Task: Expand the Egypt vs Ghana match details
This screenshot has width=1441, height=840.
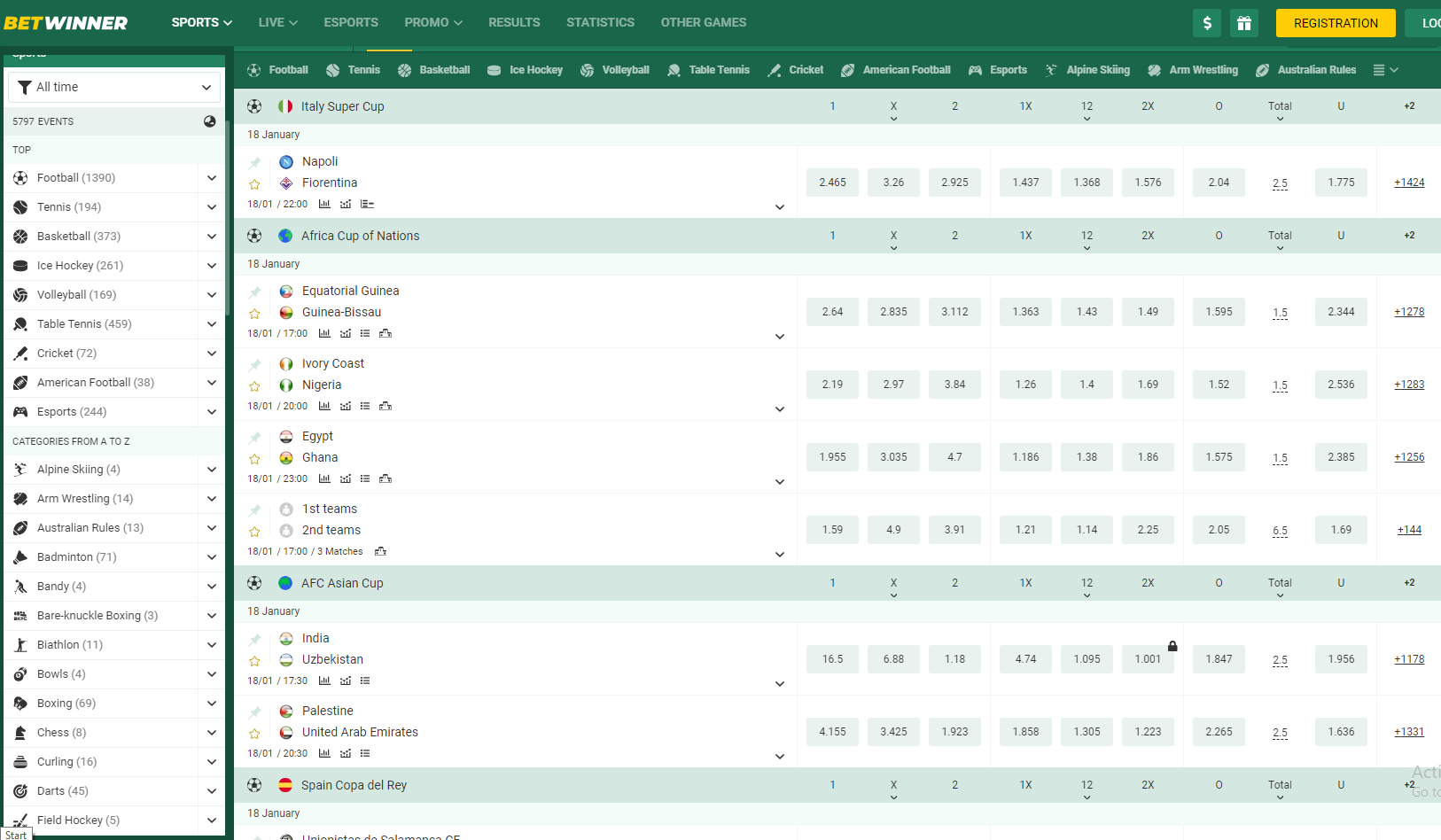Action: [x=780, y=482]
